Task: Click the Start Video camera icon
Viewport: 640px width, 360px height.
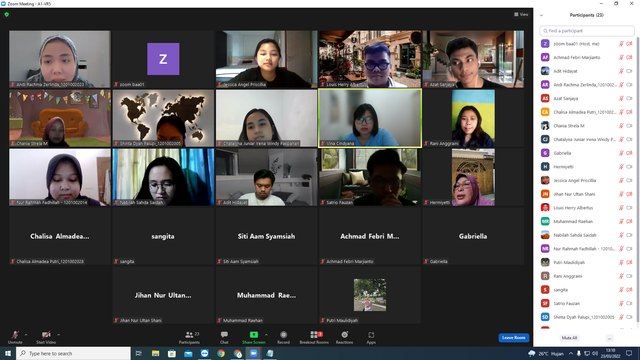Action: click(46, 335)
